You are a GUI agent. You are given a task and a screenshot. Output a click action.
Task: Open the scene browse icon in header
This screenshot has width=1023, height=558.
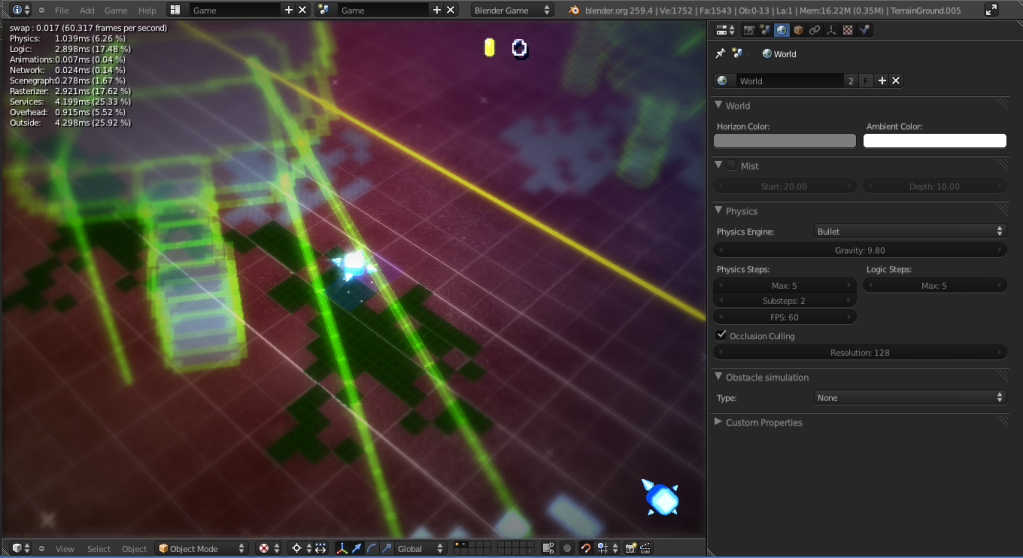coord(324,10)
